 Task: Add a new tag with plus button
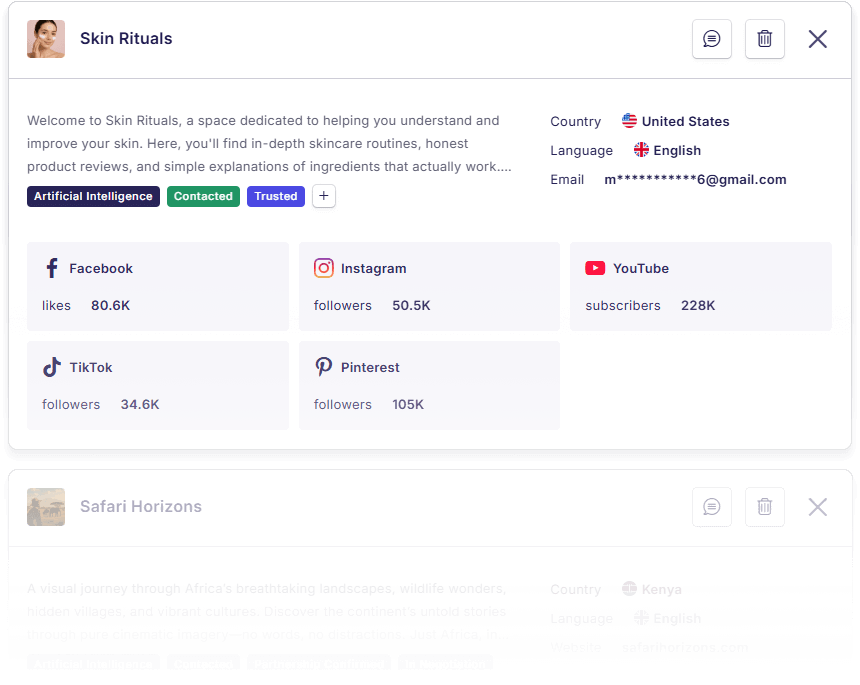tap(323, 196)
